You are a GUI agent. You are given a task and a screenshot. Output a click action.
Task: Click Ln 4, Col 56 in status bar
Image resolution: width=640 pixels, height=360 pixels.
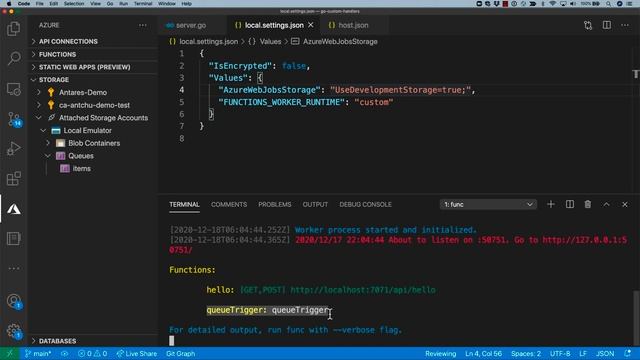tap(483, 353)
